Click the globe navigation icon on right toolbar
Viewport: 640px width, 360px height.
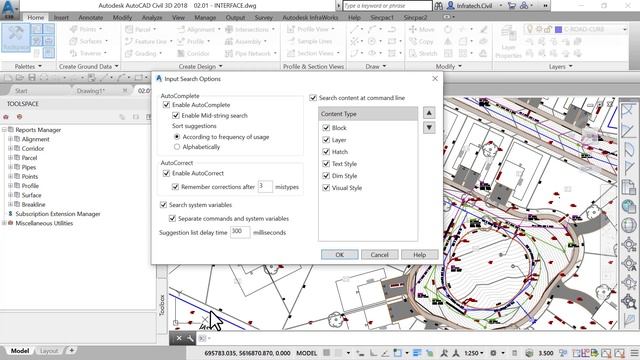pyautogui.click(x=629, y=225)
